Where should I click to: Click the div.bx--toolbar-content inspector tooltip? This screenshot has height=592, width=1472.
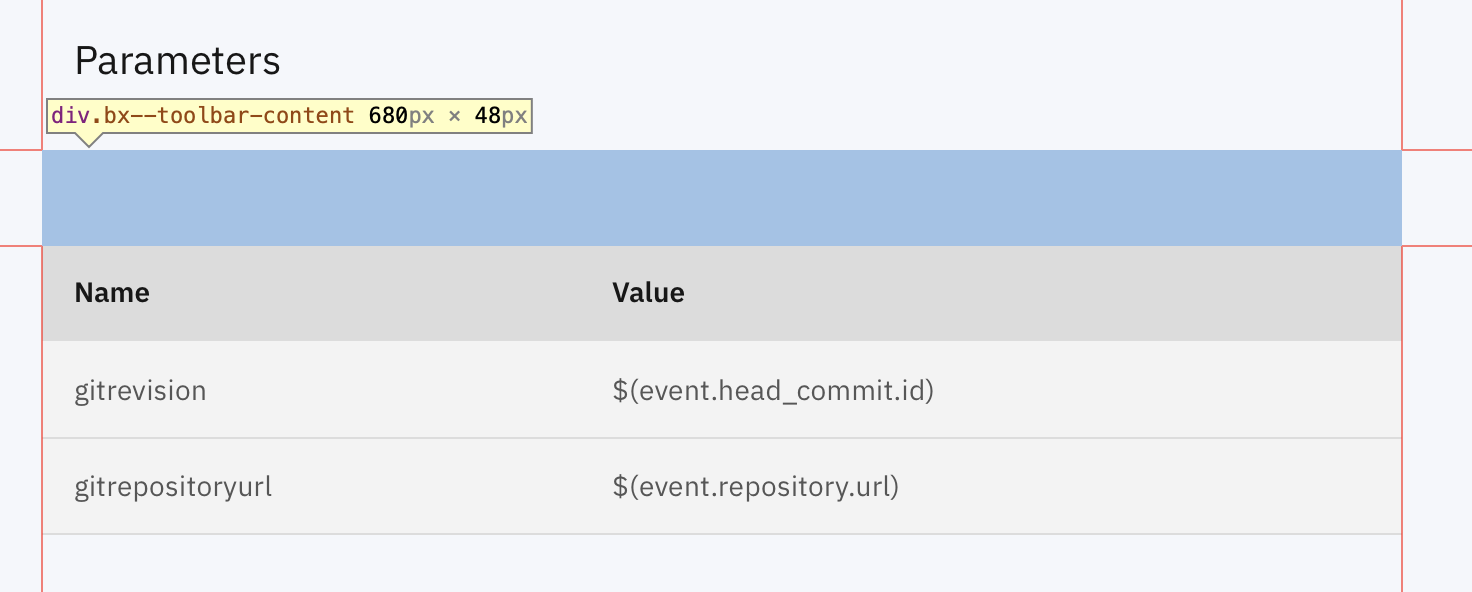pyautogui.click(x=290, y=114)
